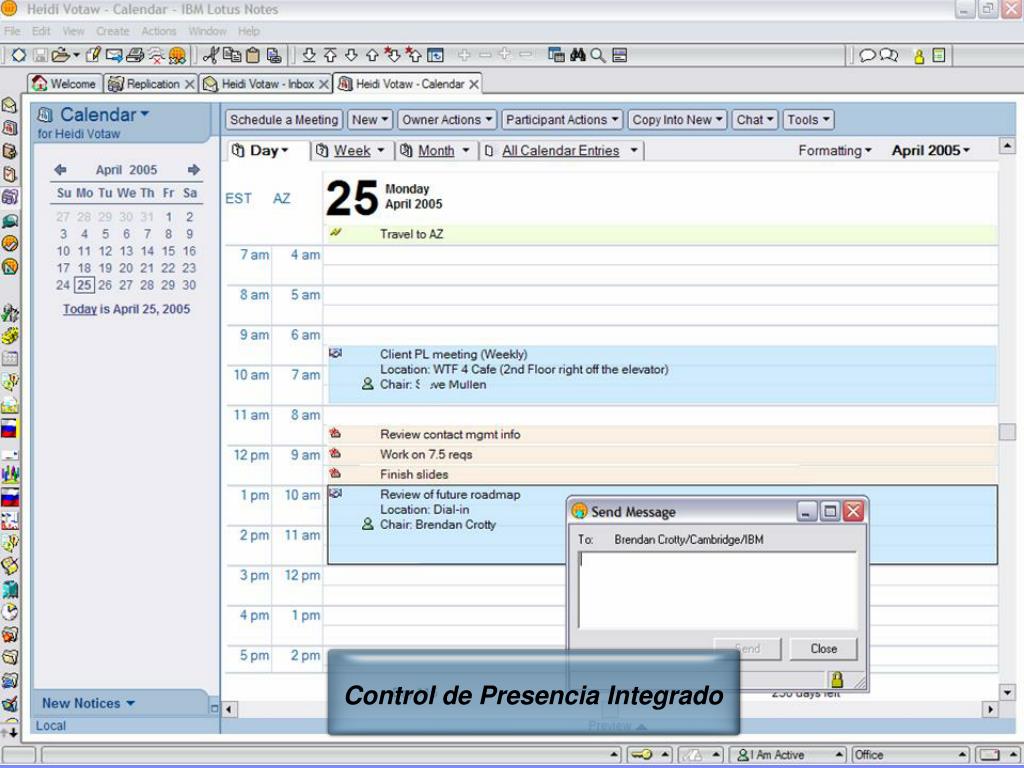1024x768 pixels.
Task: Open the April 2005 date picker dropdown
Action: 931,151
